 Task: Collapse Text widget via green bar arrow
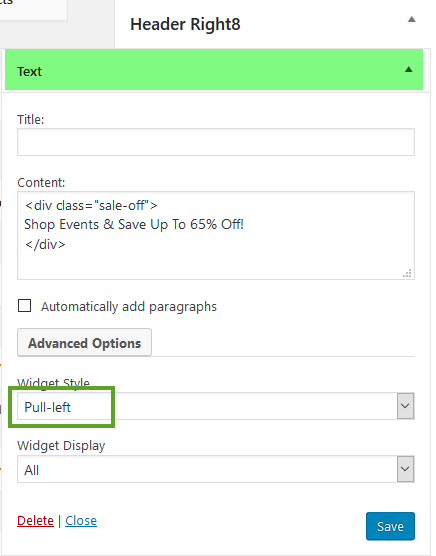point(408,70)
